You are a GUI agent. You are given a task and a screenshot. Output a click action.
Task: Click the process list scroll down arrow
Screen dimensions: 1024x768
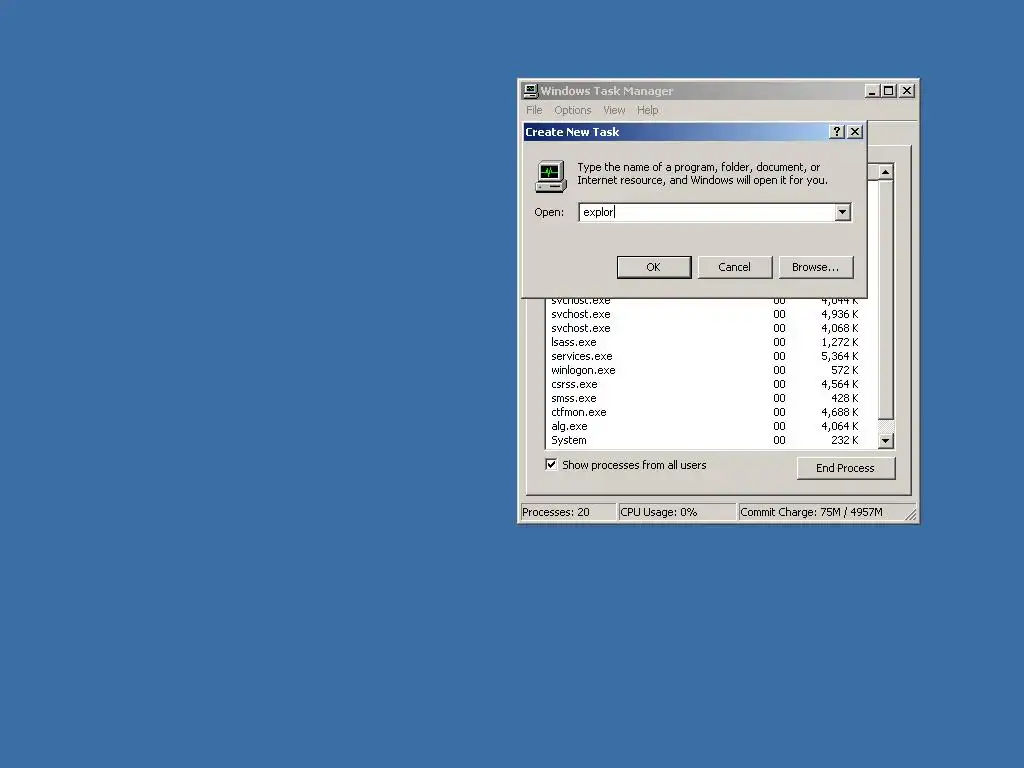point(886,441)
